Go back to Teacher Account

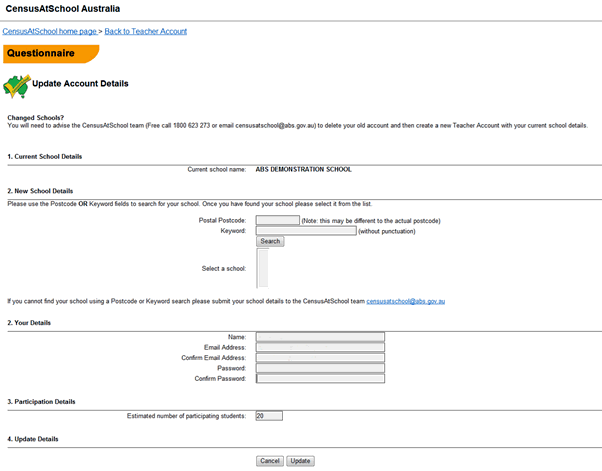click(146, 31)
